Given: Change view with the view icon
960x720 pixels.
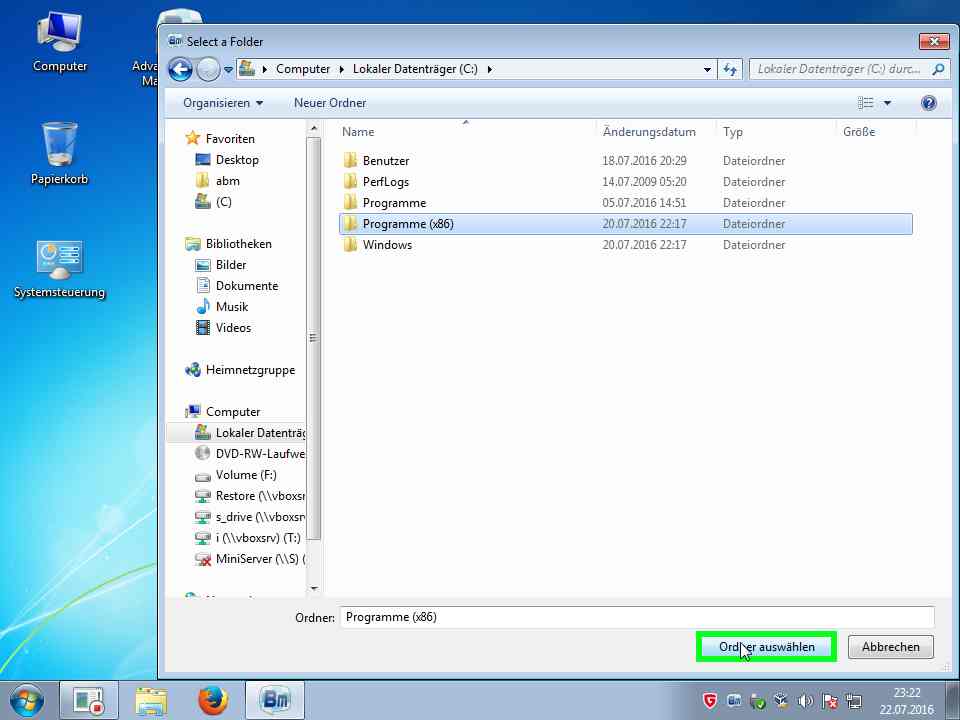Looking at the screenshot, I should point(865,103).
